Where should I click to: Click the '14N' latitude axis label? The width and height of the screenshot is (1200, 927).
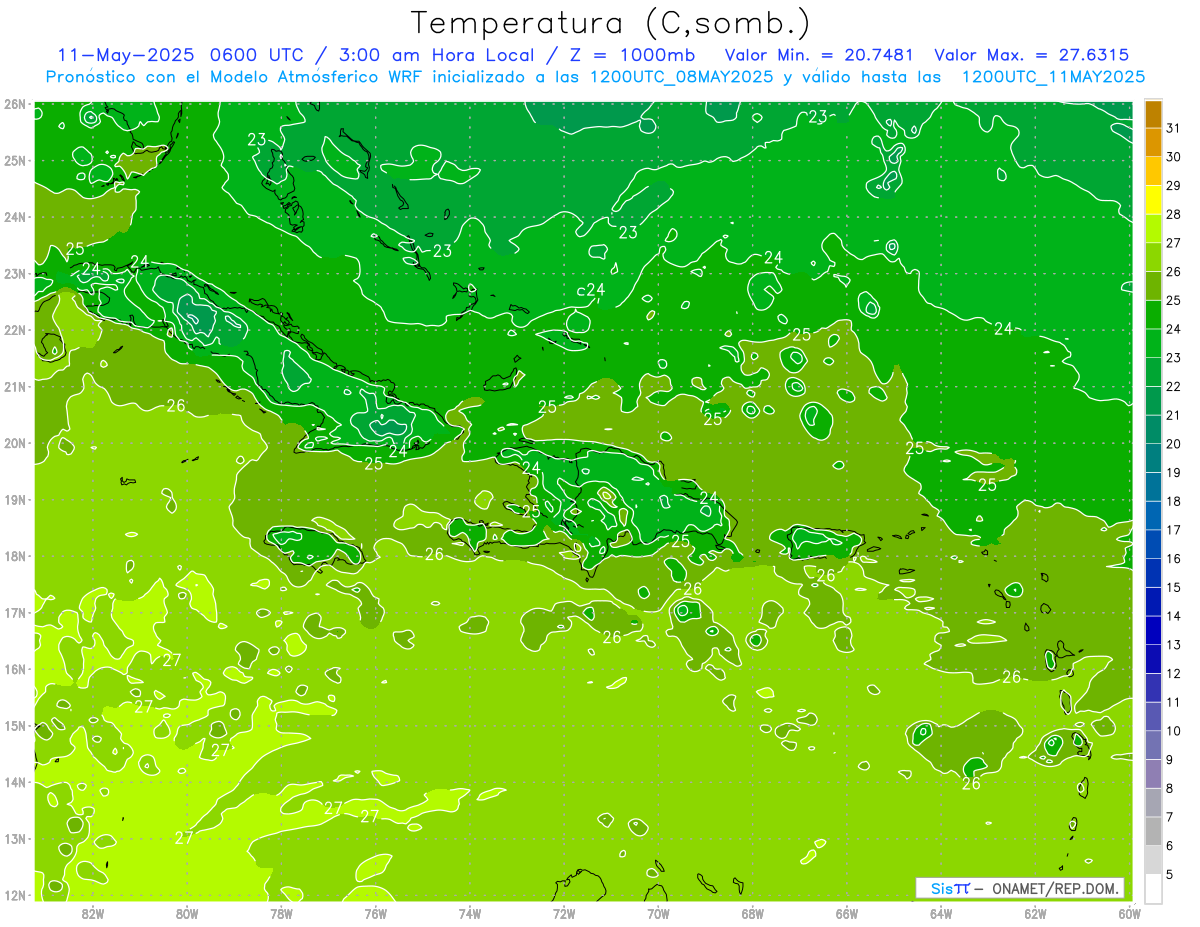(x=15, y=782)
